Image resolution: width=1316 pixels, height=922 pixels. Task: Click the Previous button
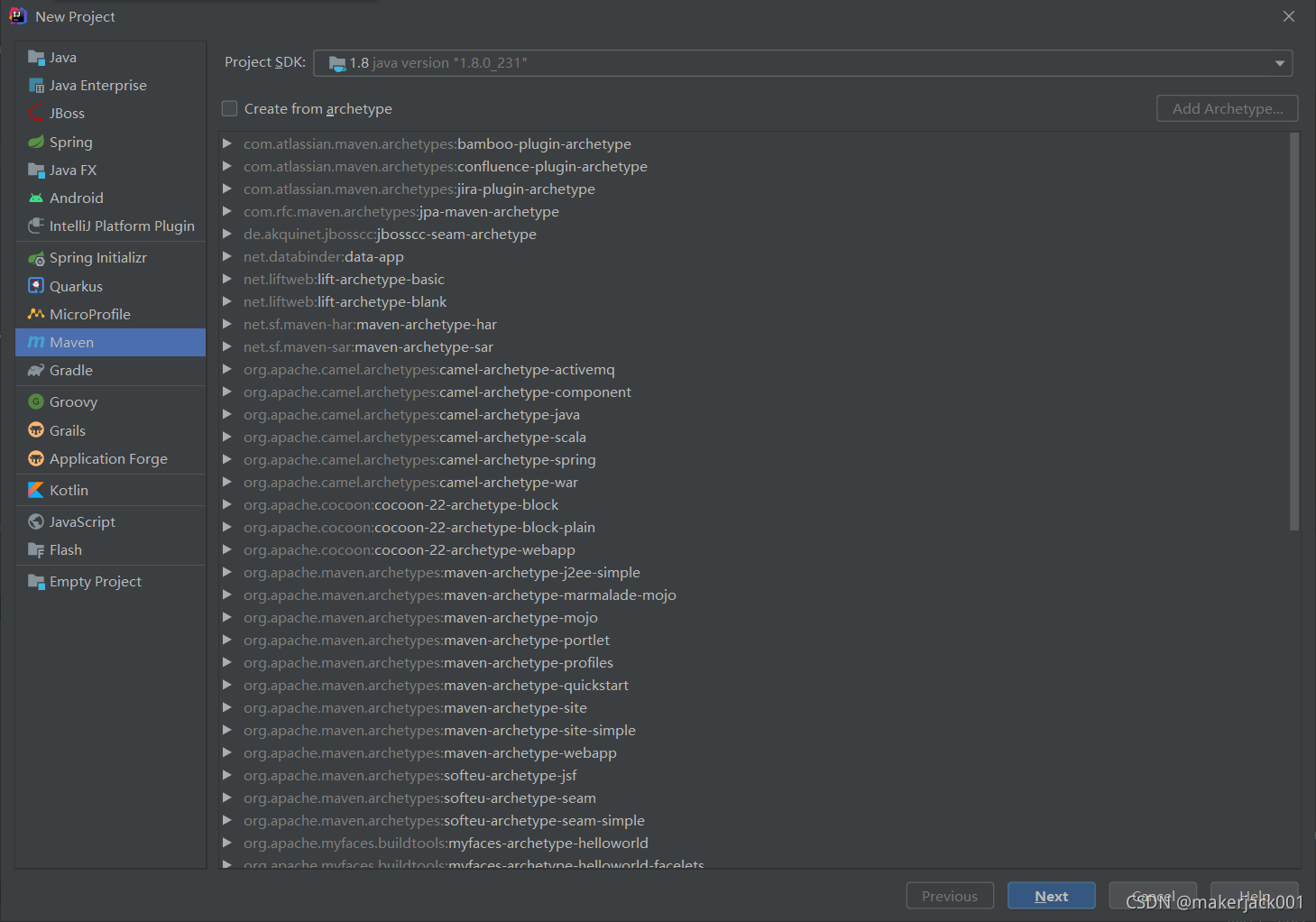click(x=950, y=896)
